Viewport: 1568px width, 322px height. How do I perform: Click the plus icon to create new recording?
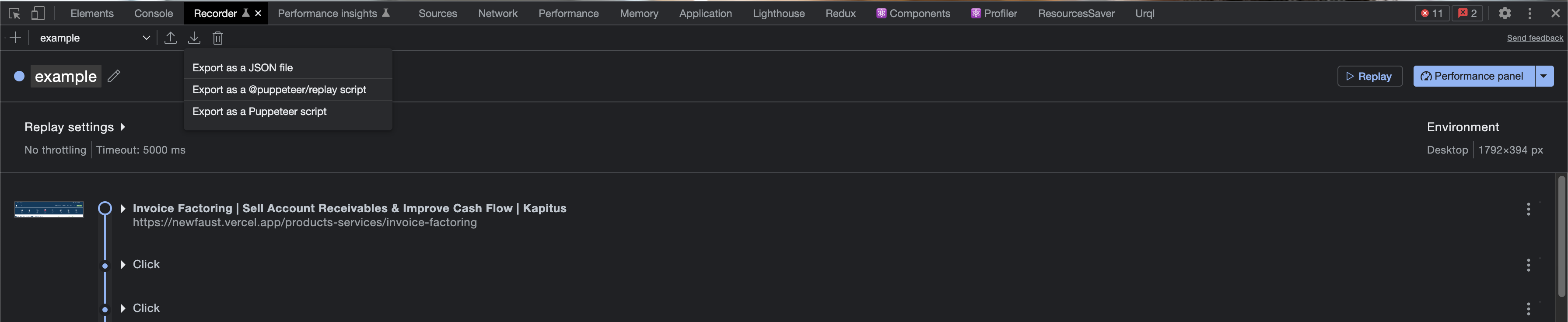pyautogui.click(x=15, y=38)
